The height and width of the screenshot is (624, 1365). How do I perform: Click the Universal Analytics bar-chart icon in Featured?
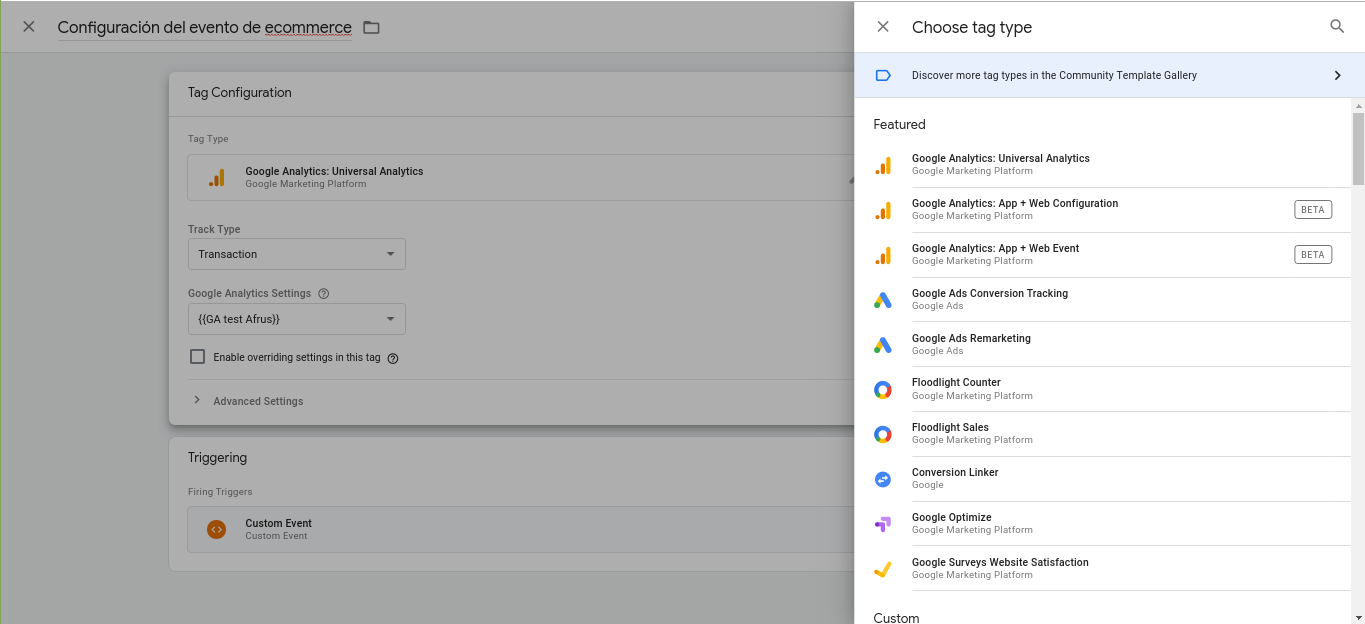coord(883,166)
